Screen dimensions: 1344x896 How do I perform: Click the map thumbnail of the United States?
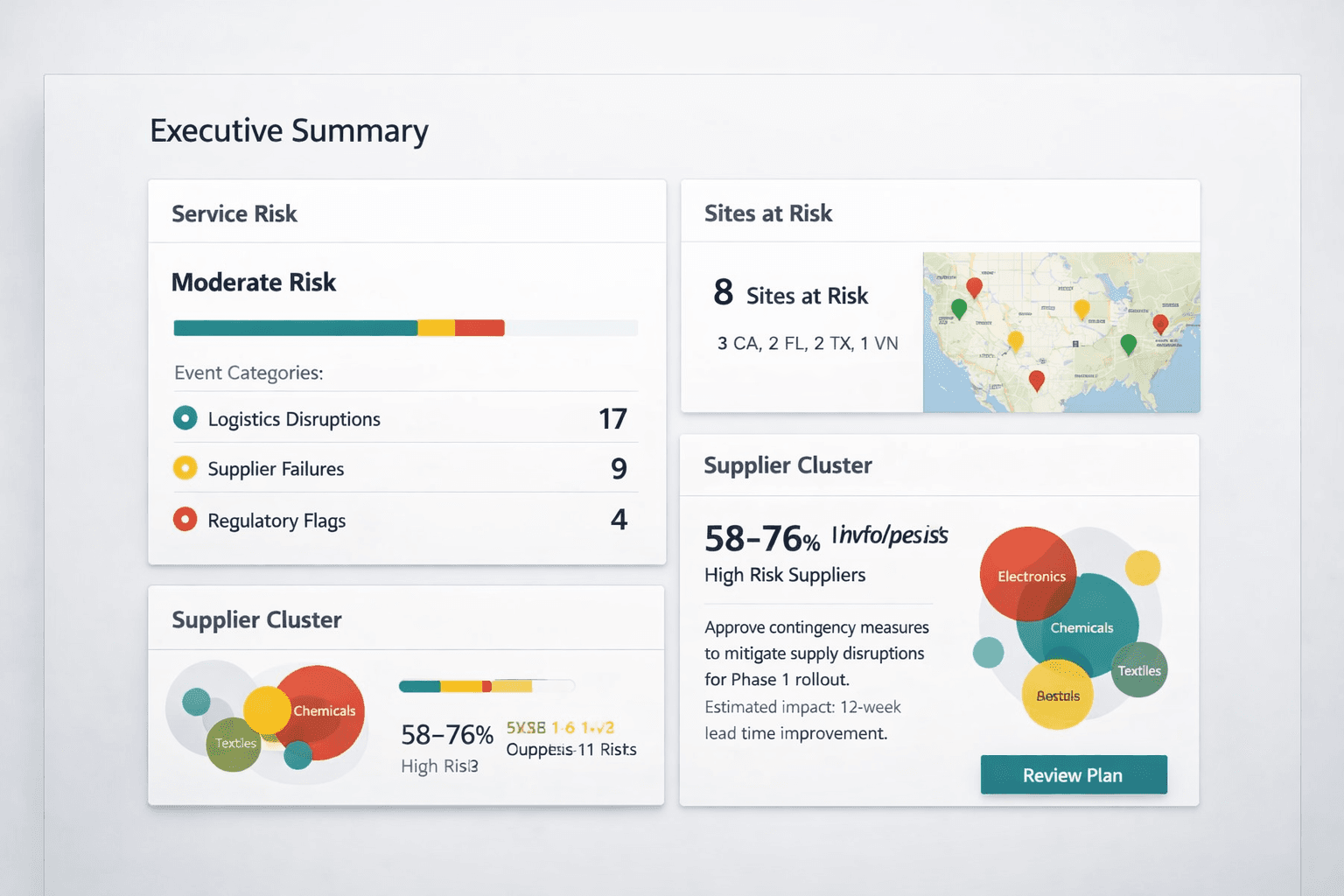click(x=1061, y=331)
